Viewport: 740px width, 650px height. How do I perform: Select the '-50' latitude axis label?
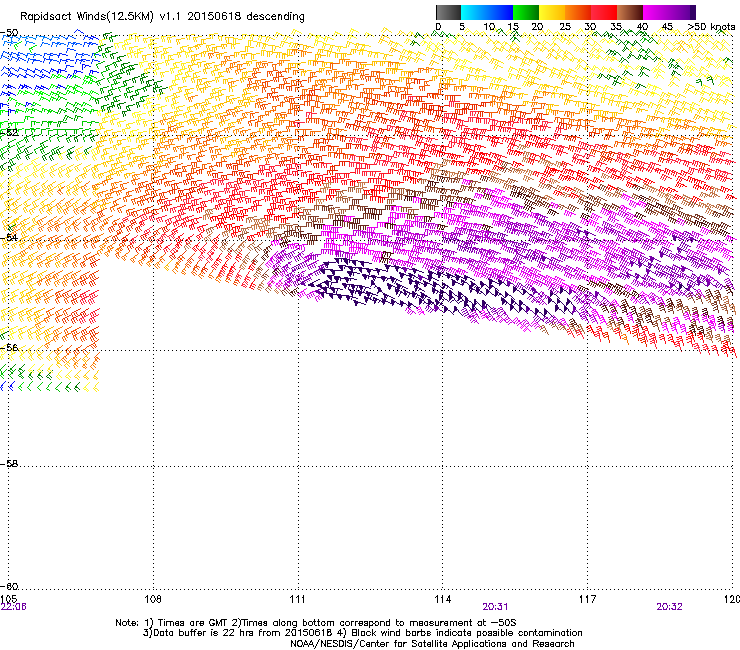(x=9, y=33)
